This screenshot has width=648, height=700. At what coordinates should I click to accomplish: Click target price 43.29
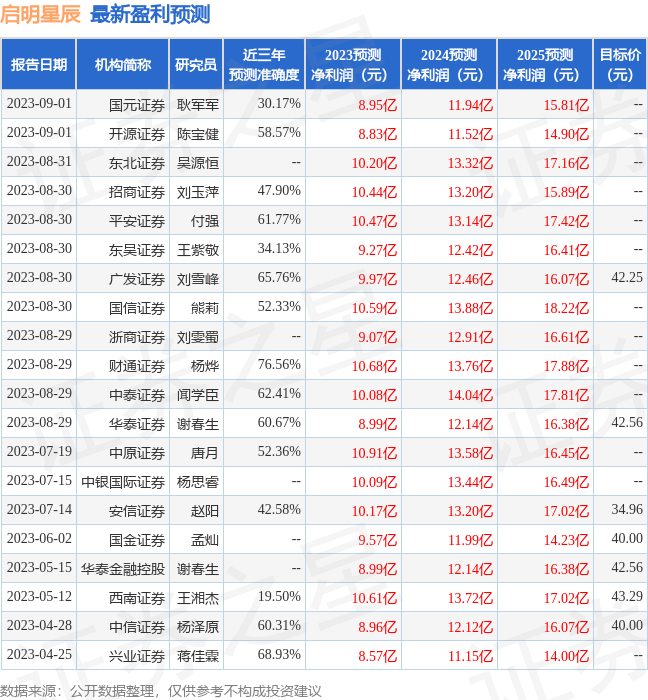627,596
